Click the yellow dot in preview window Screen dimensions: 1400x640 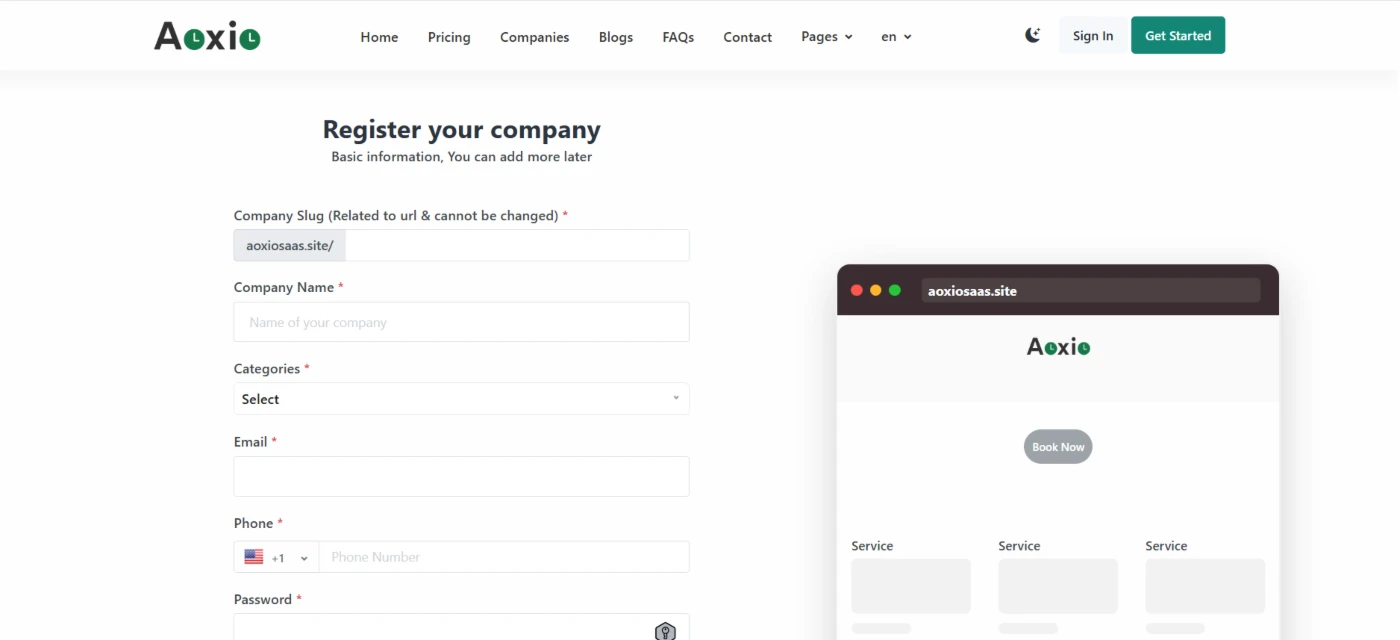click(876, 290)
